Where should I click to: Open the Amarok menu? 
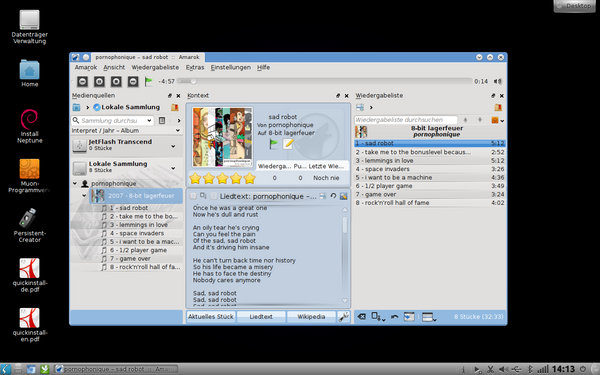click(86, 67)
